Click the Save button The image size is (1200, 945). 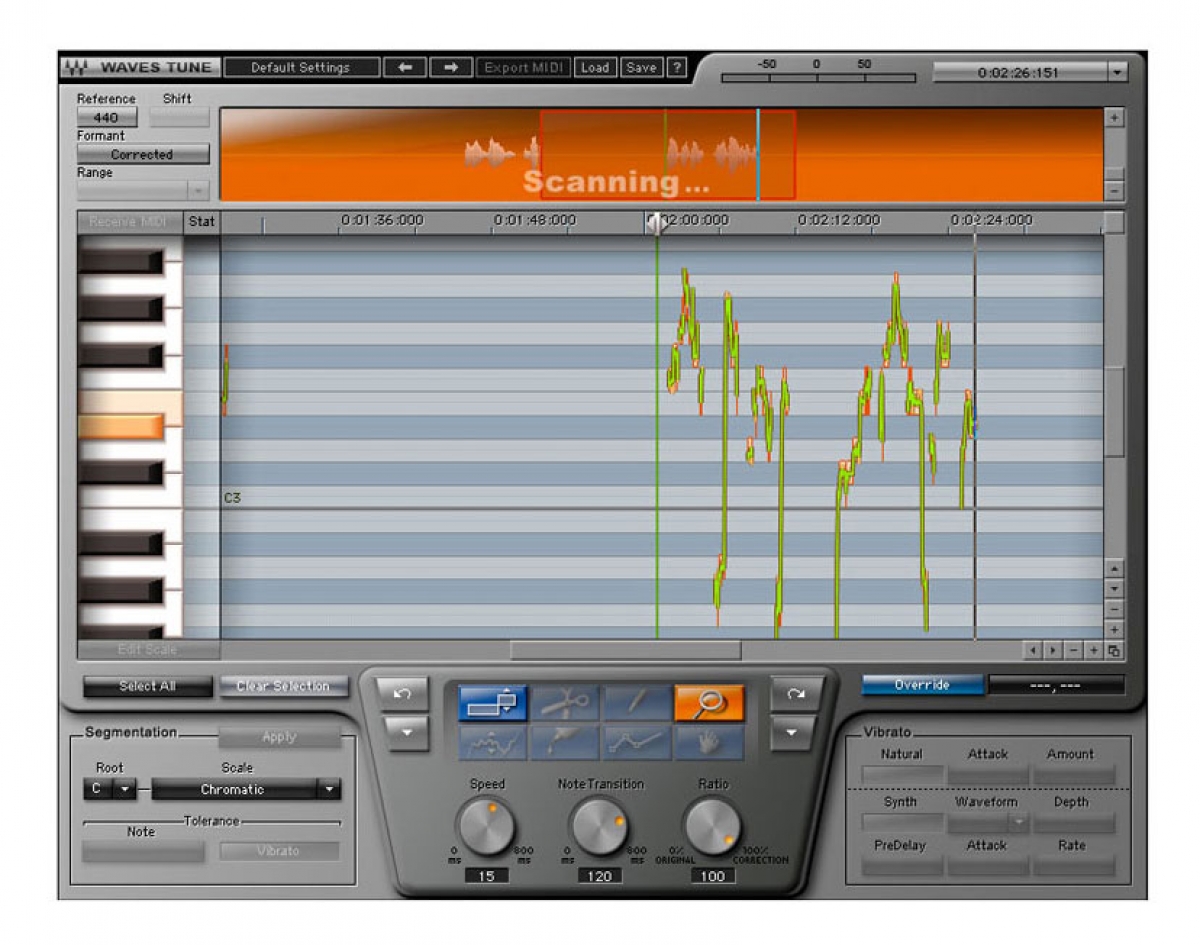pos(641,68)
